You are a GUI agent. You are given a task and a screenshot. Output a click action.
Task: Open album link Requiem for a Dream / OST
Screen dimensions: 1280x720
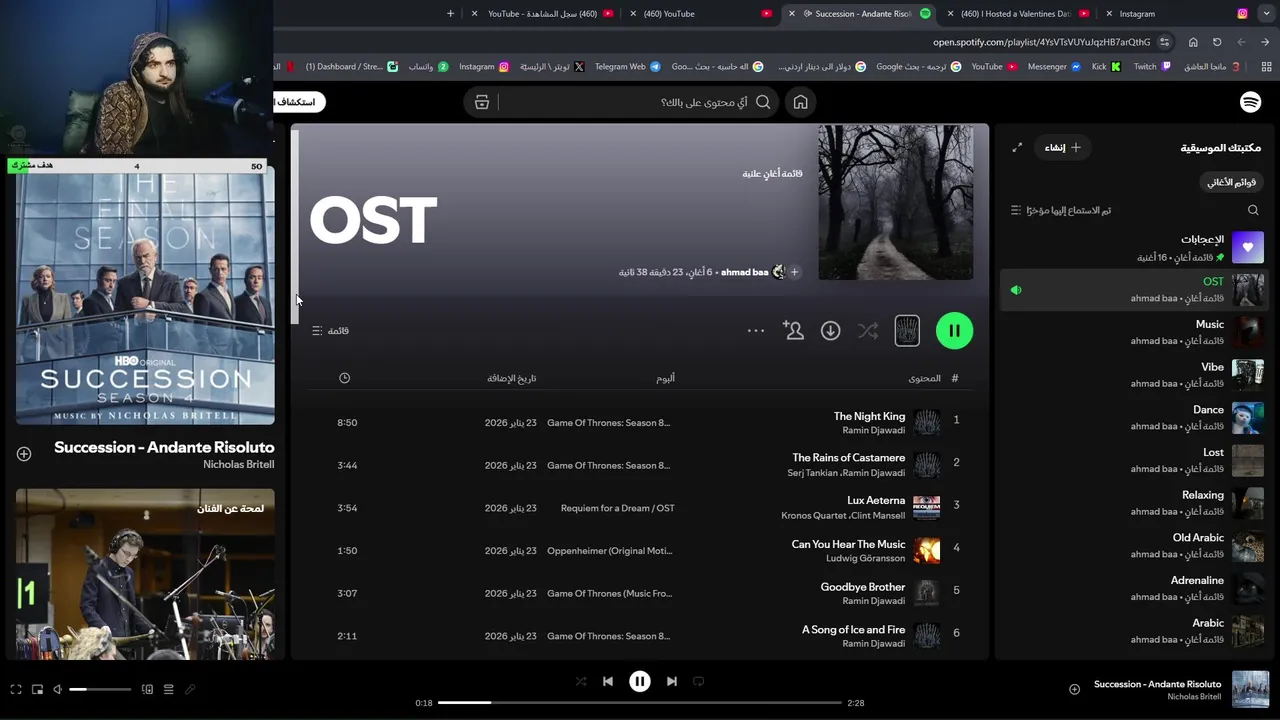[618, 508]
